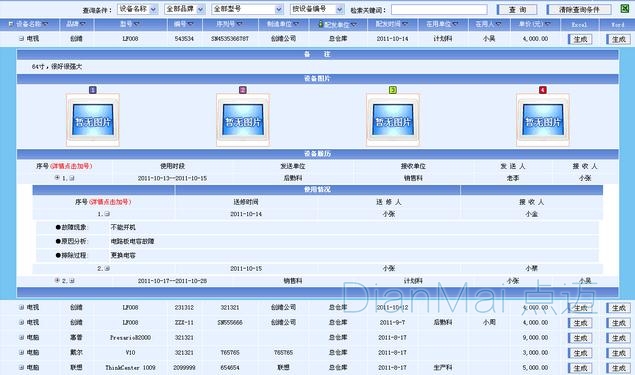The image size is (635, 375).
Task: Generate Word for the ThinkCenter 1009 row
Action: coord(618,368)
